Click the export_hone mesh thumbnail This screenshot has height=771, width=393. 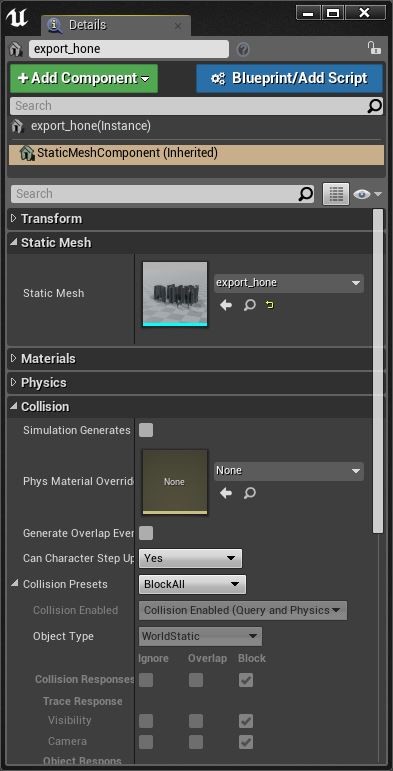(x=175, y=294)
